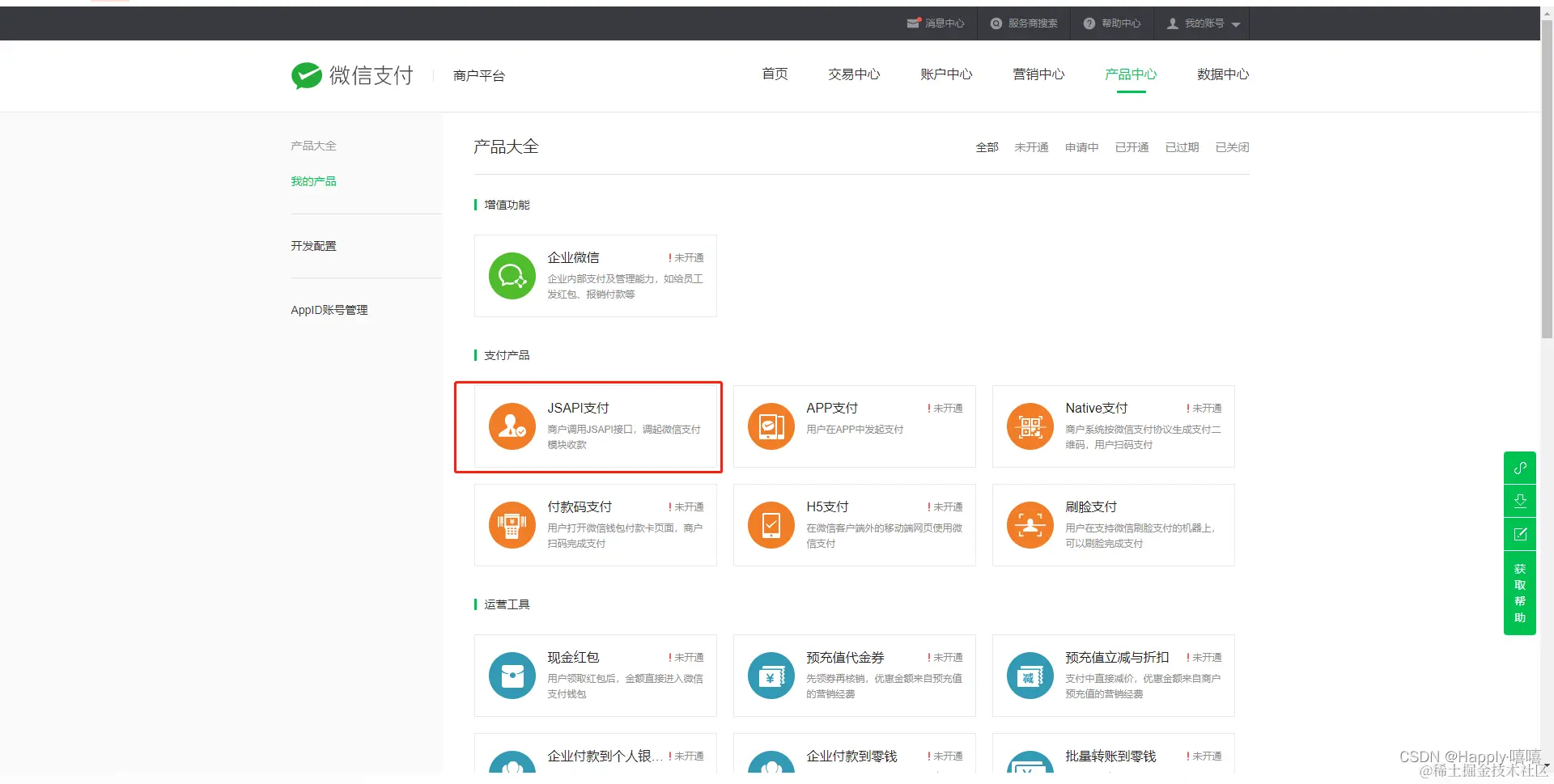Open the APP支付 title
The height and width of the screenshot is (784, 1554).
pos(832,409)
